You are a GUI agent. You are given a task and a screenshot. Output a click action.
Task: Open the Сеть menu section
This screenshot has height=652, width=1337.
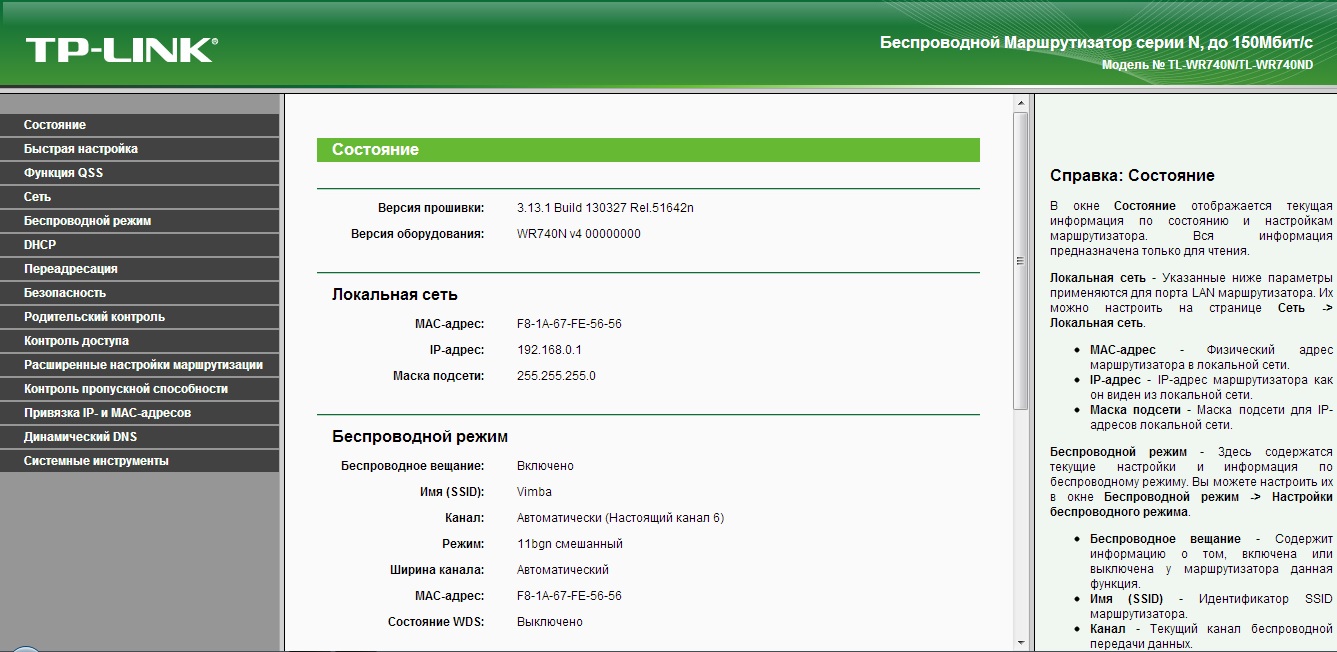pyautogui.click(x=139, y=197)
